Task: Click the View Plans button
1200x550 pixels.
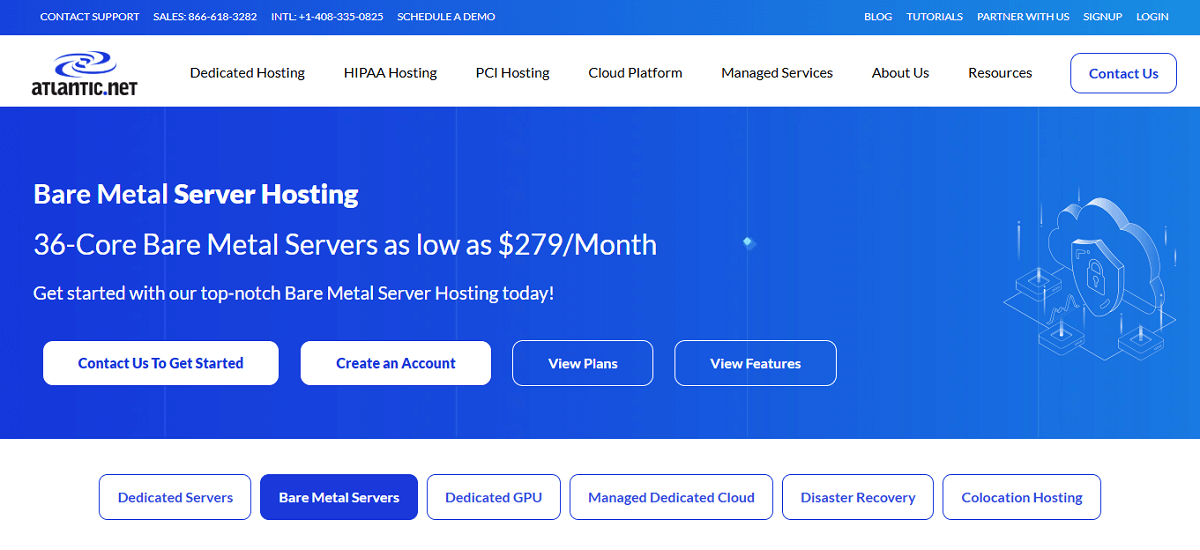Action: click(x=583, y=363)
